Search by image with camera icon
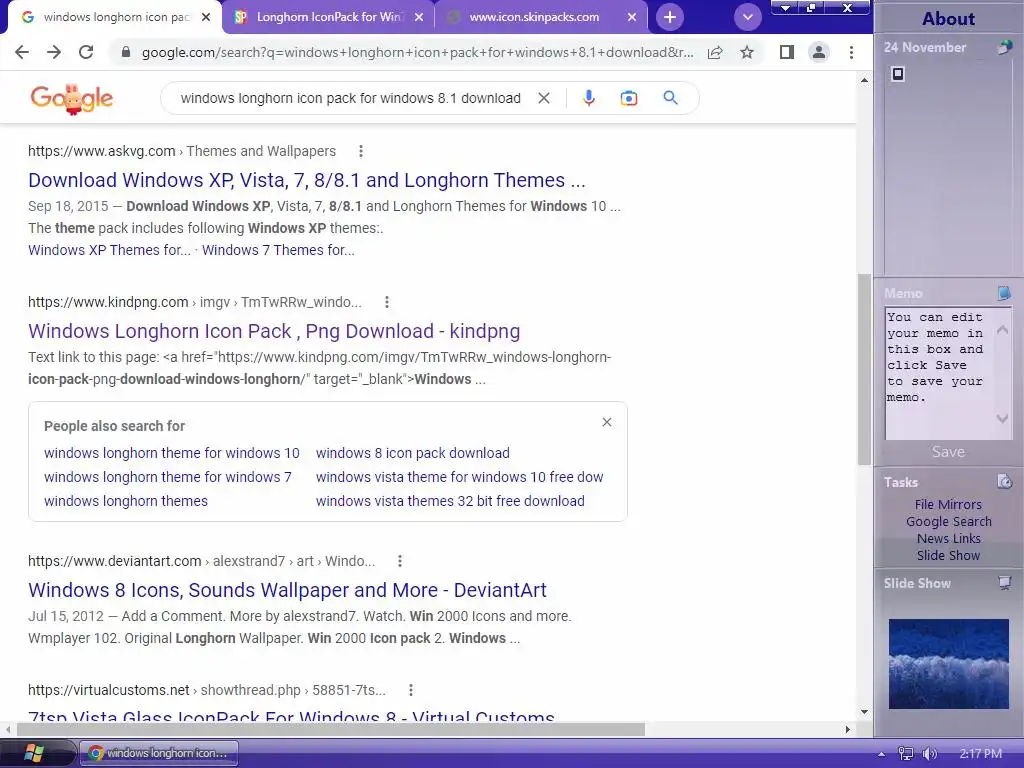The height and width of the screenshot is (768, 1024). coord(628,98)
